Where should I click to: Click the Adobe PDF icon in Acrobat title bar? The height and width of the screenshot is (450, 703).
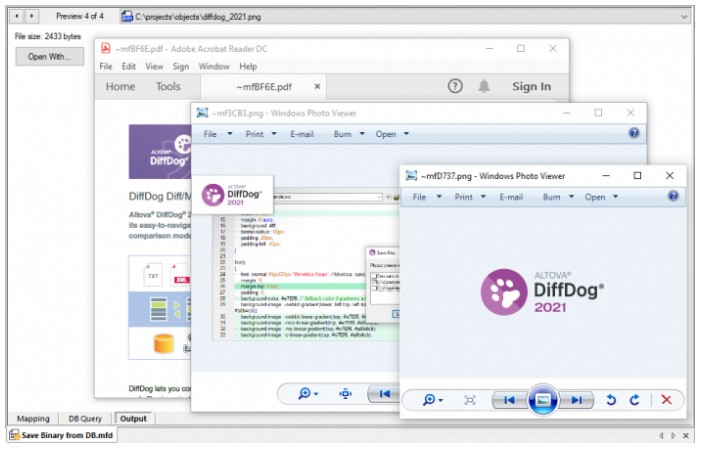(106, 48)
